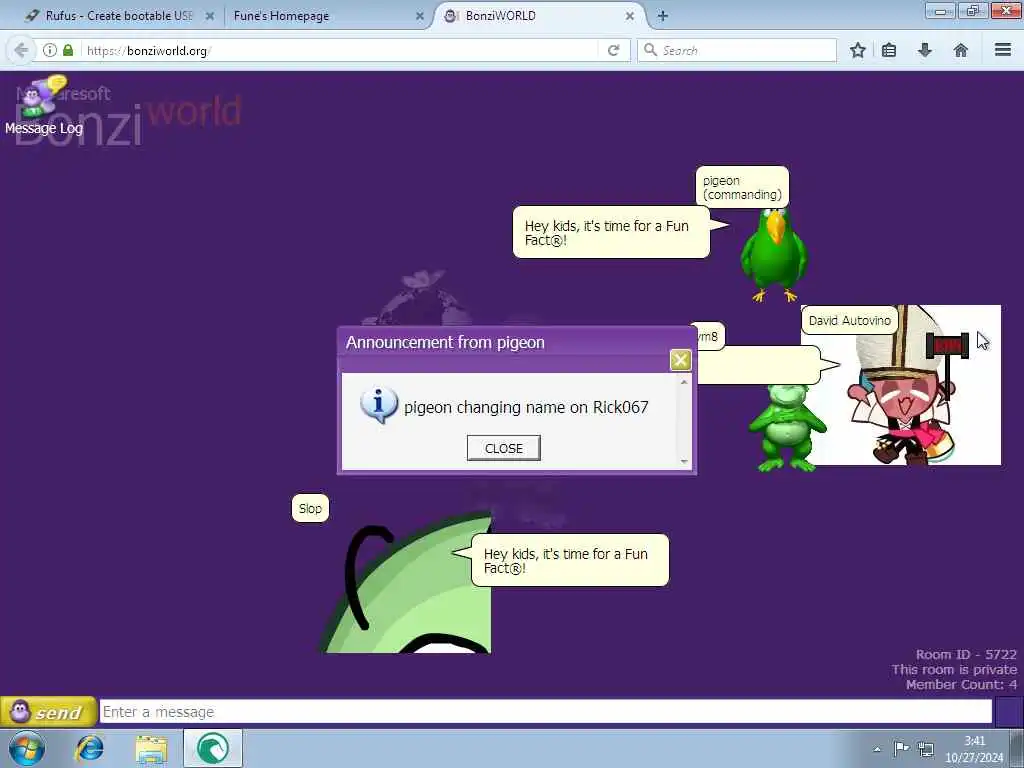Click the active browser taskbar icon

click(x=213, y=748)
